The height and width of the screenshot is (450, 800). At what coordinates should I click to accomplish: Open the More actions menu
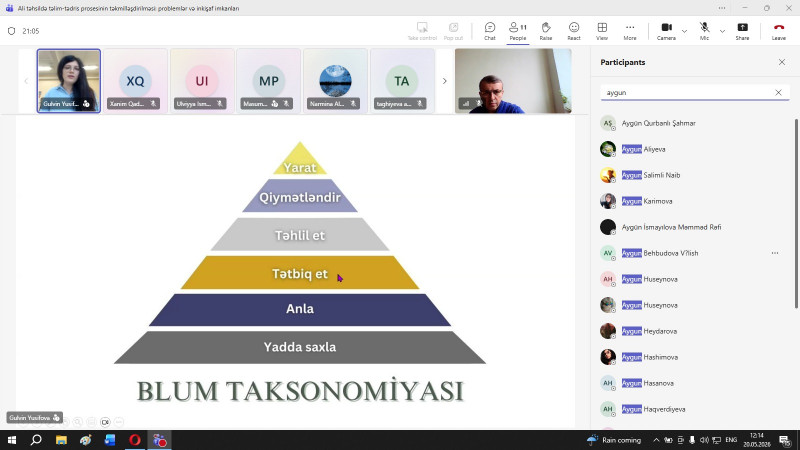click(630, 31)
